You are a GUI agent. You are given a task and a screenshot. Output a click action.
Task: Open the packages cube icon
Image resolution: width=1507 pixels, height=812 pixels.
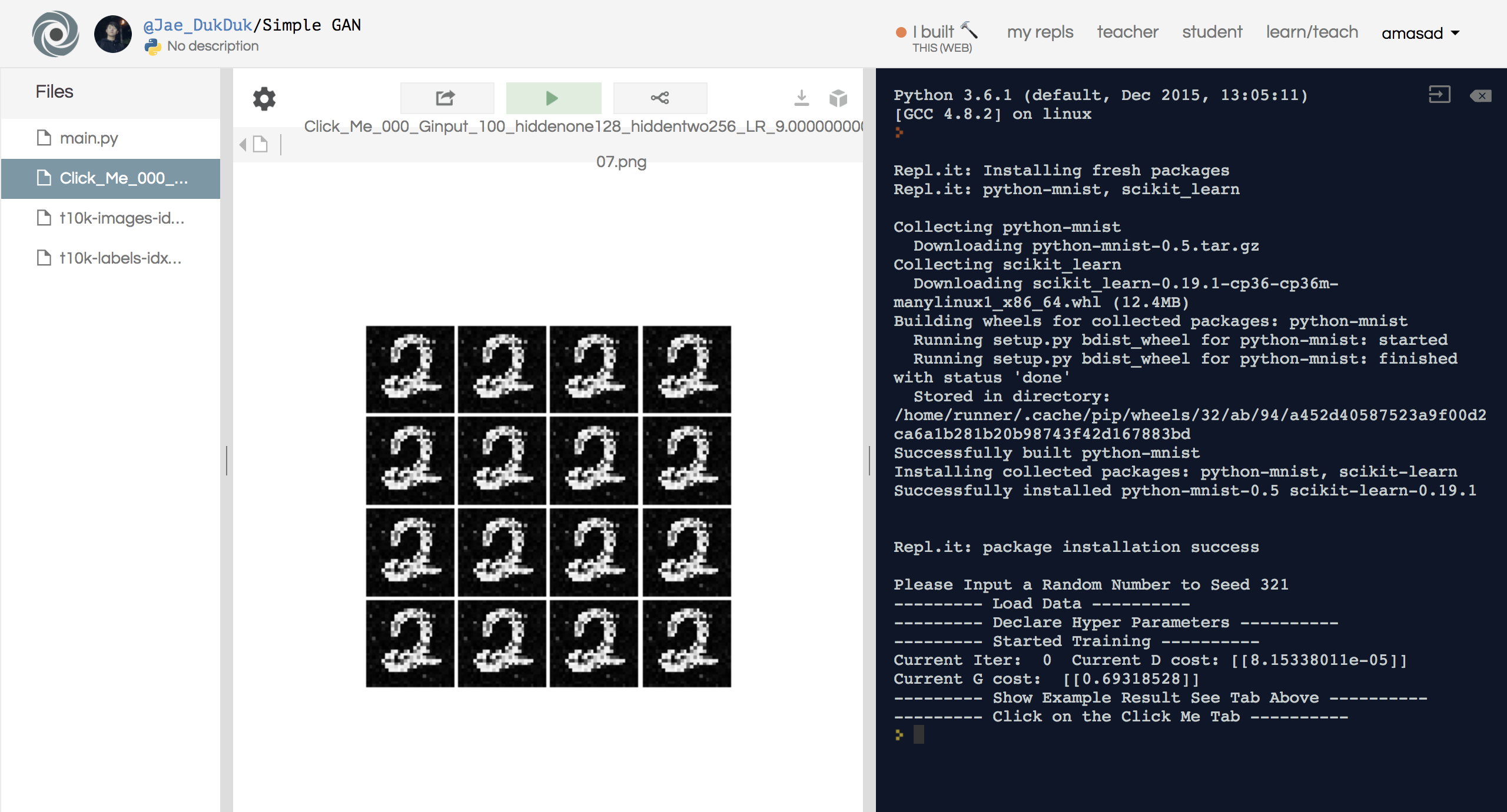click(838, 98)
